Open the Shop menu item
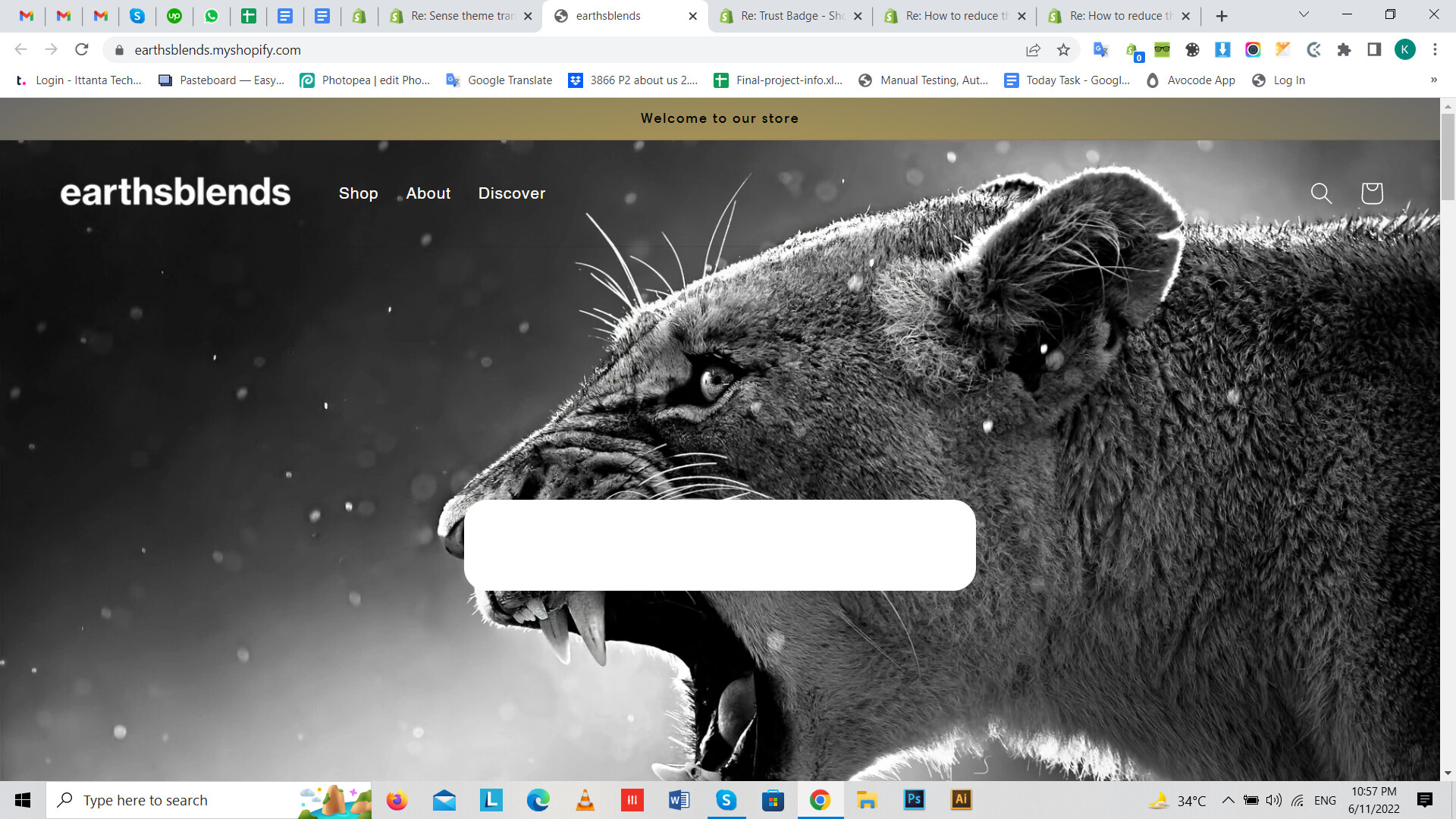Viewport: 1456px width, 819px height. click(x=358, y=193)
